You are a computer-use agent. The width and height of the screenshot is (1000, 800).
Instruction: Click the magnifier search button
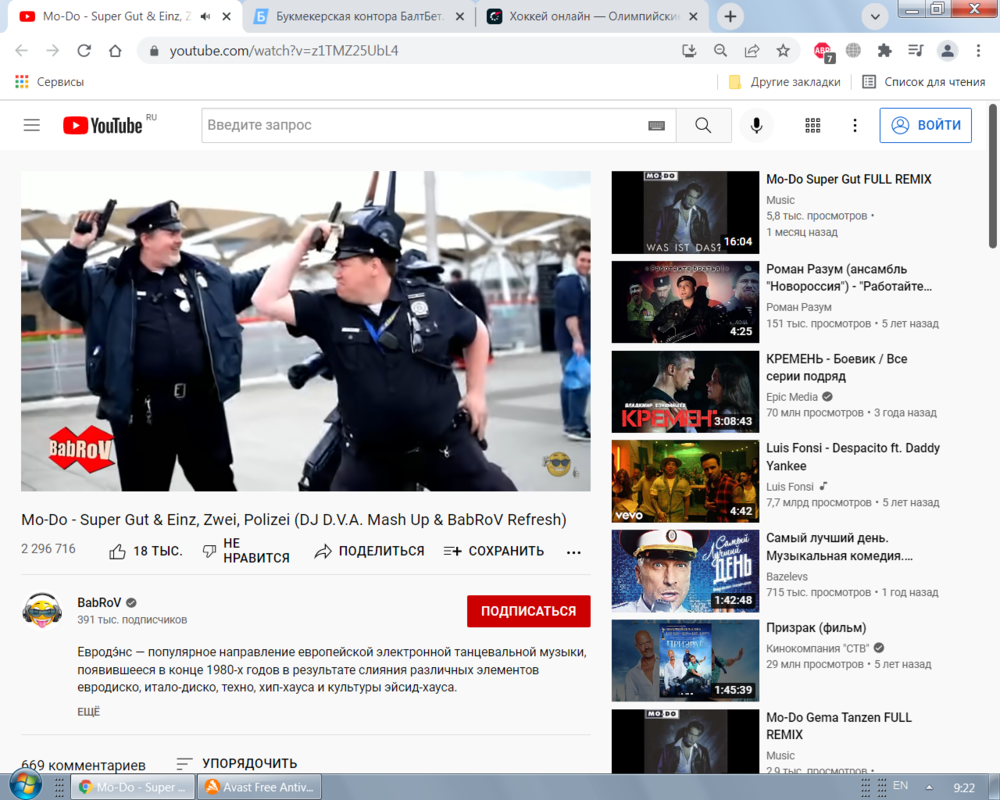703,125
